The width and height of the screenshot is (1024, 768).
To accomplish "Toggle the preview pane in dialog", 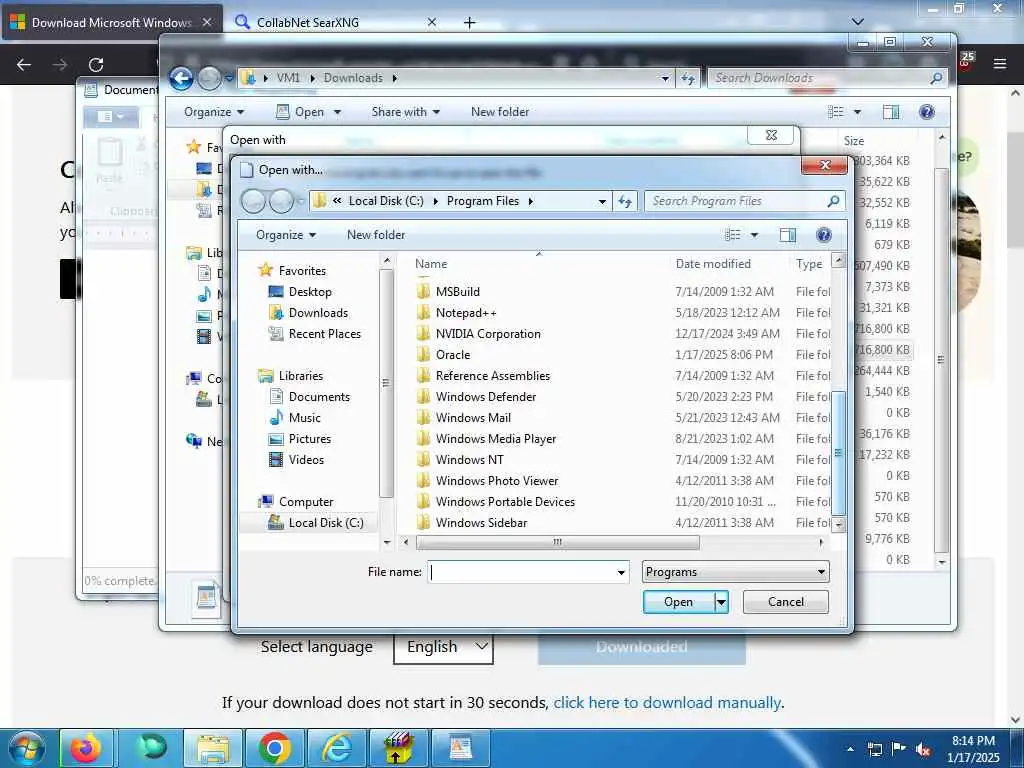I will click(x=788, y=234).
